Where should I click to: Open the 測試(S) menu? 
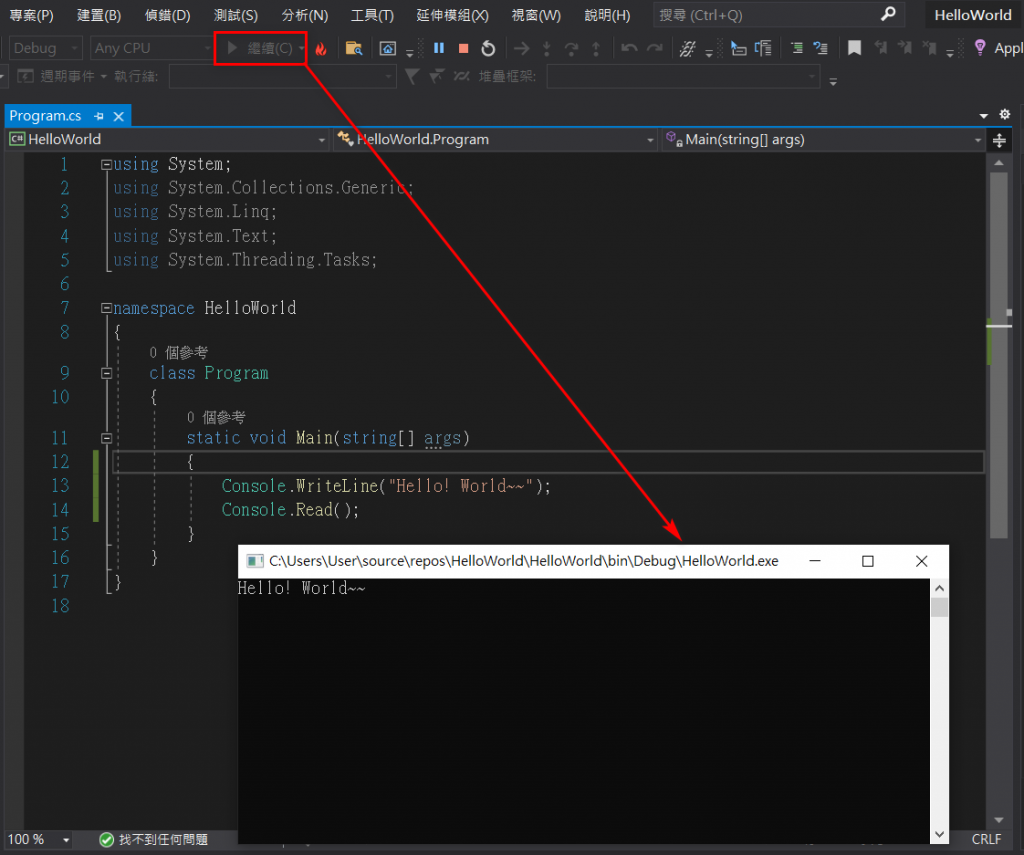pos(236,15)
